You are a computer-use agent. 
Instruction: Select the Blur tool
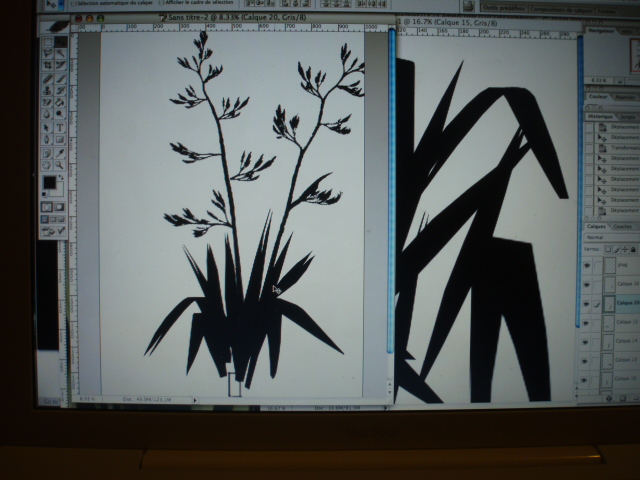tap(47, 114)
